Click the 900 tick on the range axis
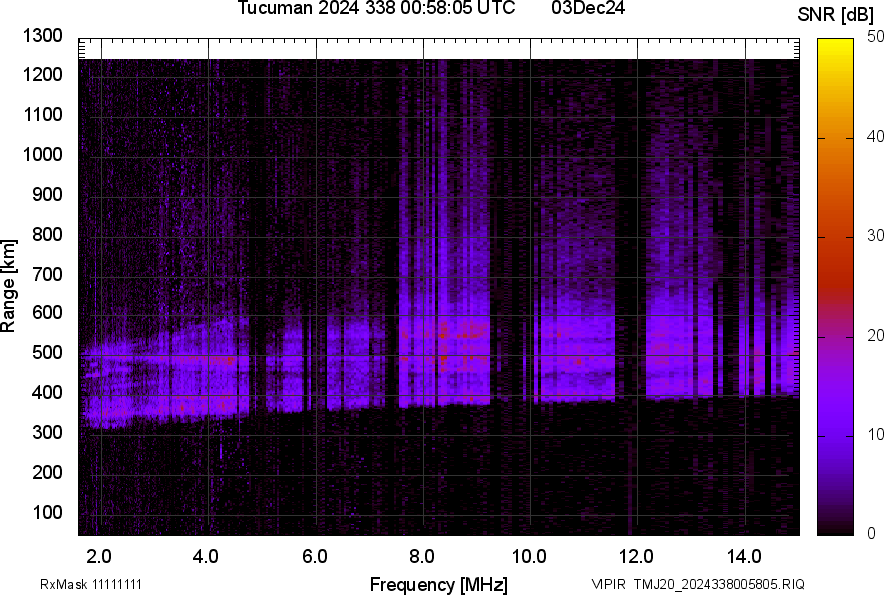The image size is (884, 595). coord(46,195)
